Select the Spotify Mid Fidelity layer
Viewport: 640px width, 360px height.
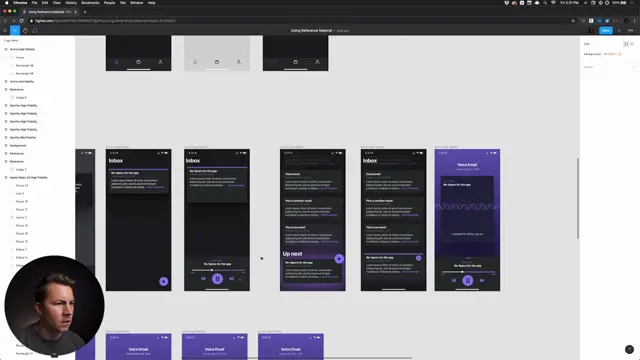pyautogui.click(x=23, y=138)
